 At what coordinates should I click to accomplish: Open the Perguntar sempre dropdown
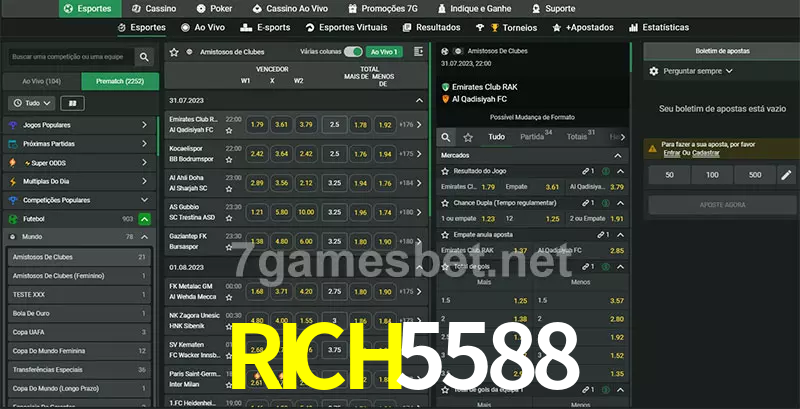pos(697,71)
